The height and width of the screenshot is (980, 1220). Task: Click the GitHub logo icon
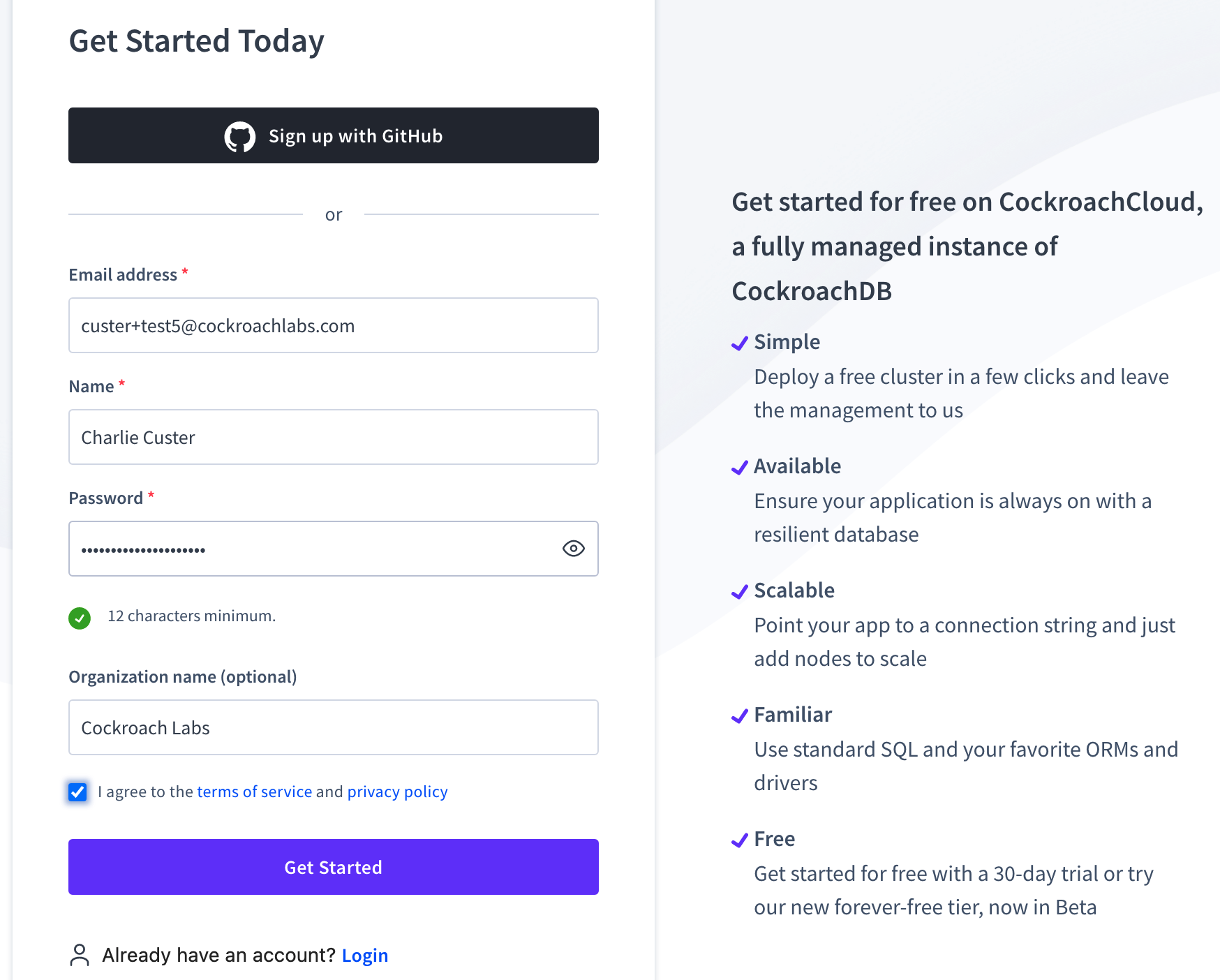click(x=241, y=135)
